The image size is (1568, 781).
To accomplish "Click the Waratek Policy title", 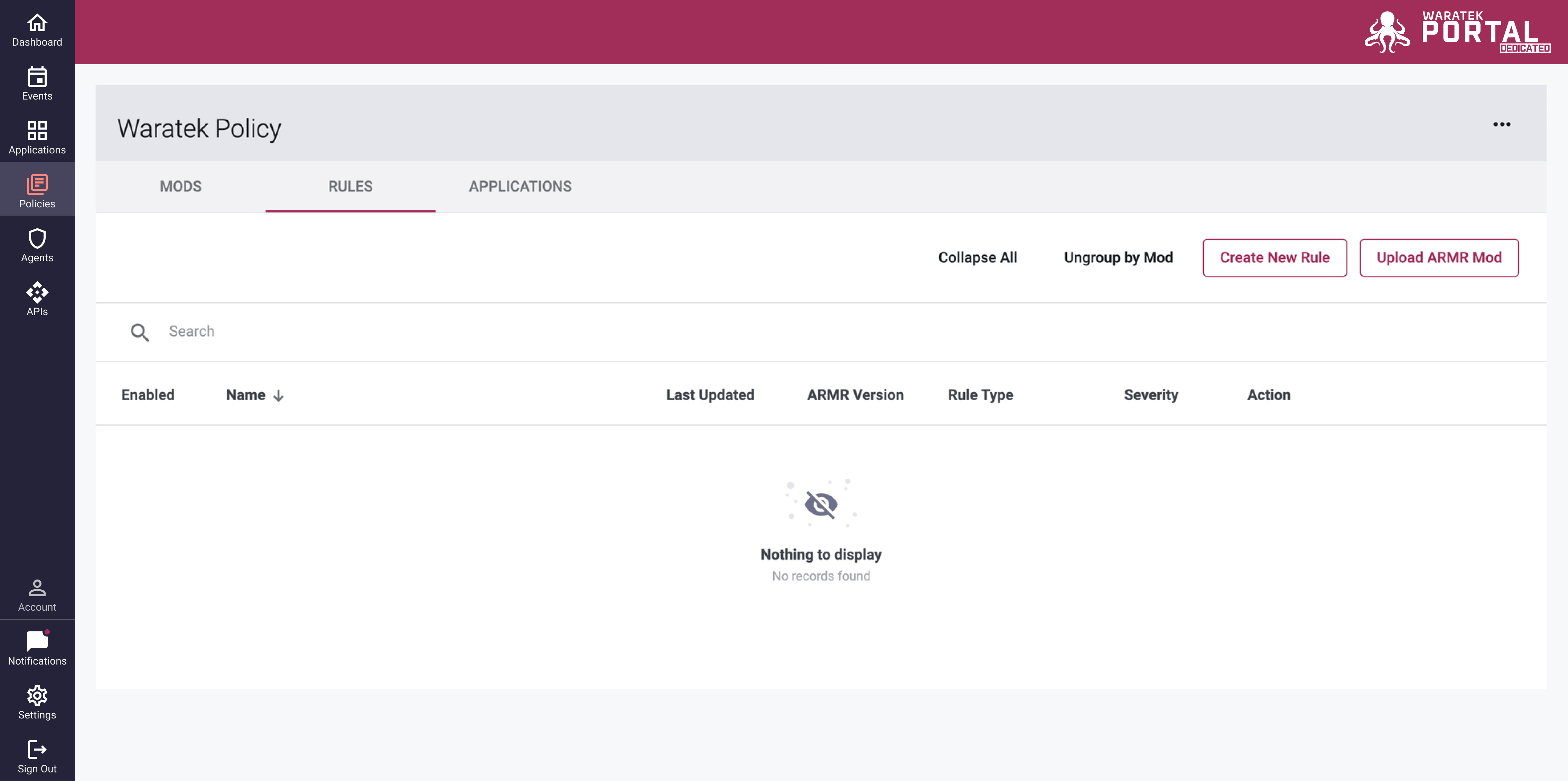I will tap(199, 129).
